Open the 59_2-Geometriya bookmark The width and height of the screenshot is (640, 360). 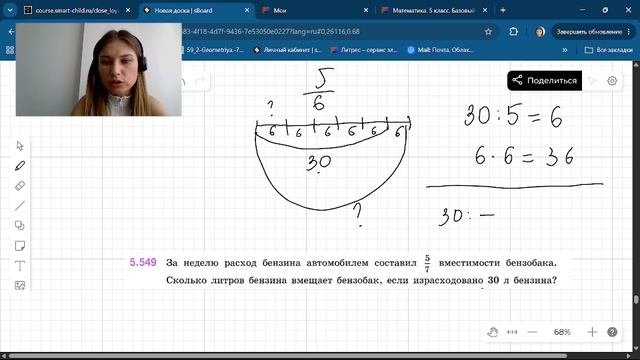pyautogui.click(x=213, y=50)
